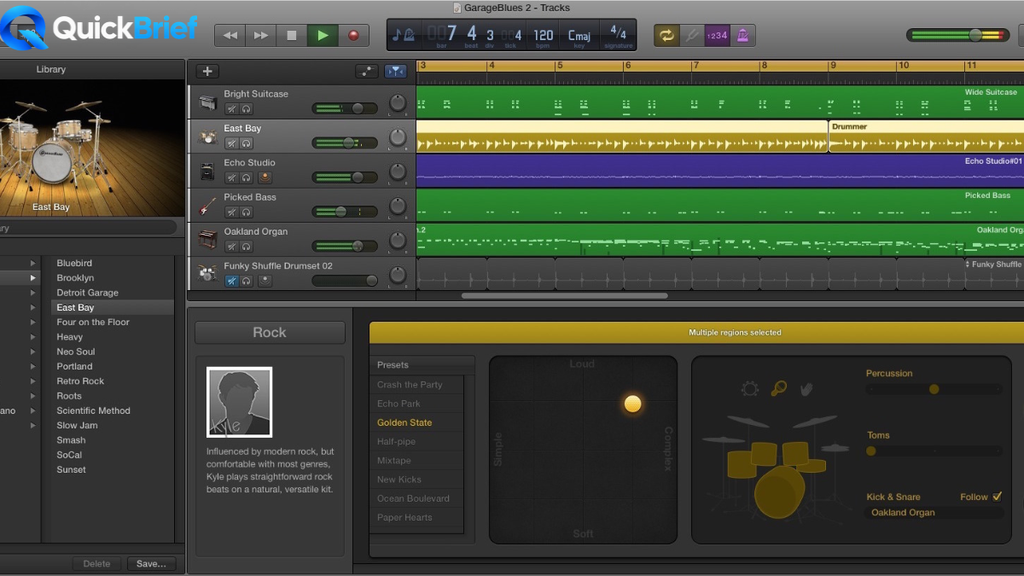Add a new track with plus button

point(207,71)
